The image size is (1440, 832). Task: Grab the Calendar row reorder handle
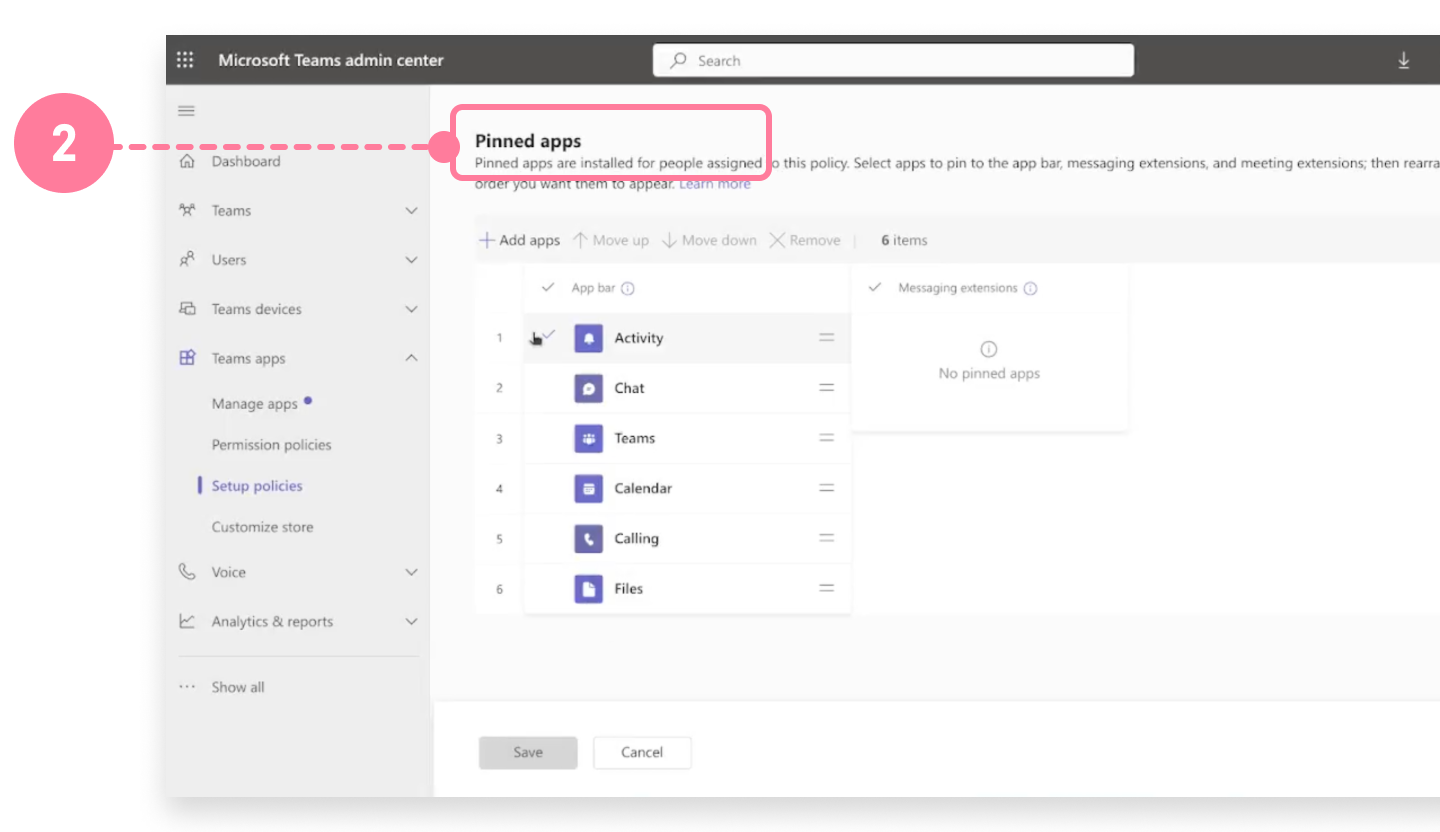point(827,488)
